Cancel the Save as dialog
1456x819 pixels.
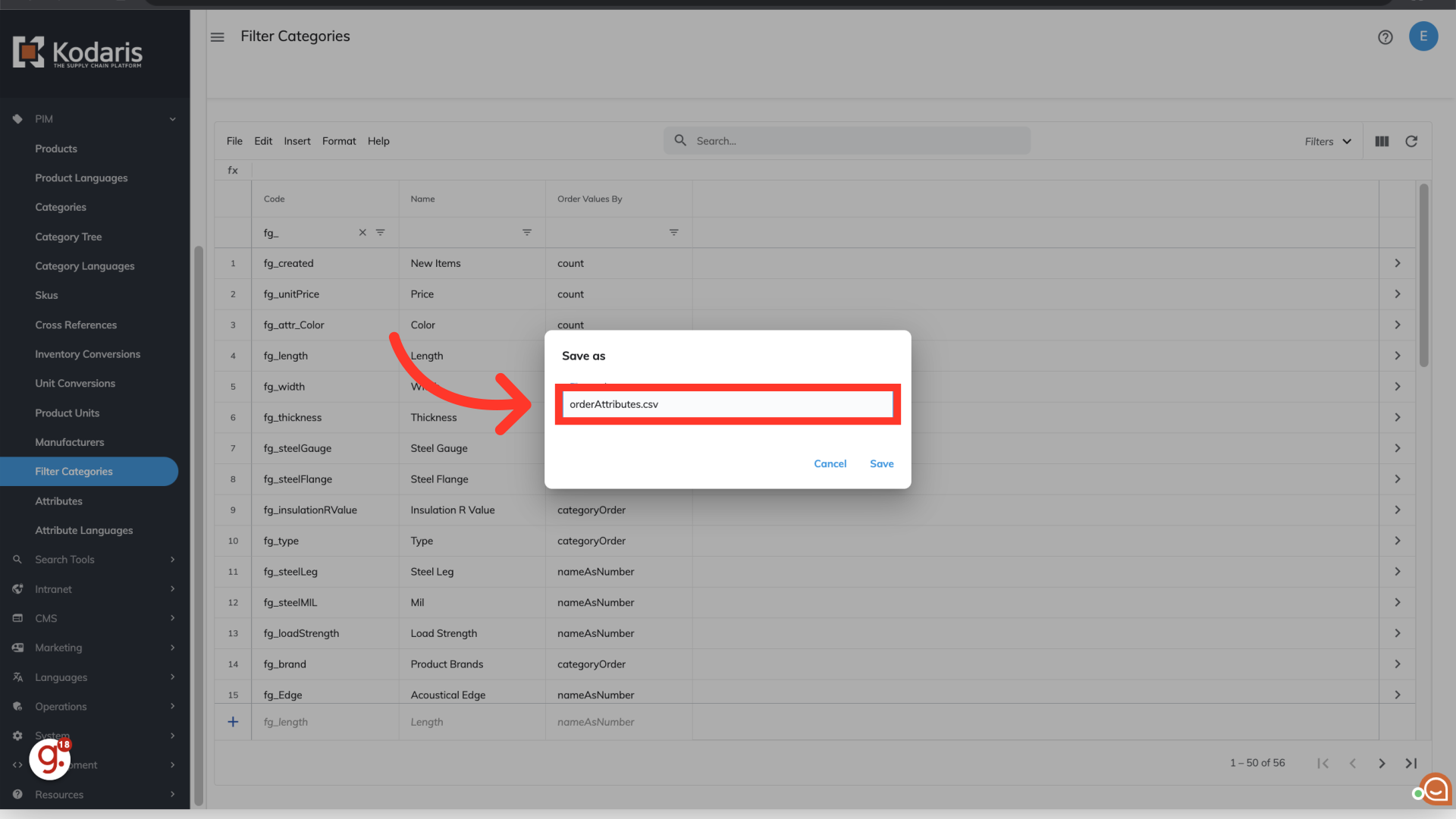tap(830, 463)
